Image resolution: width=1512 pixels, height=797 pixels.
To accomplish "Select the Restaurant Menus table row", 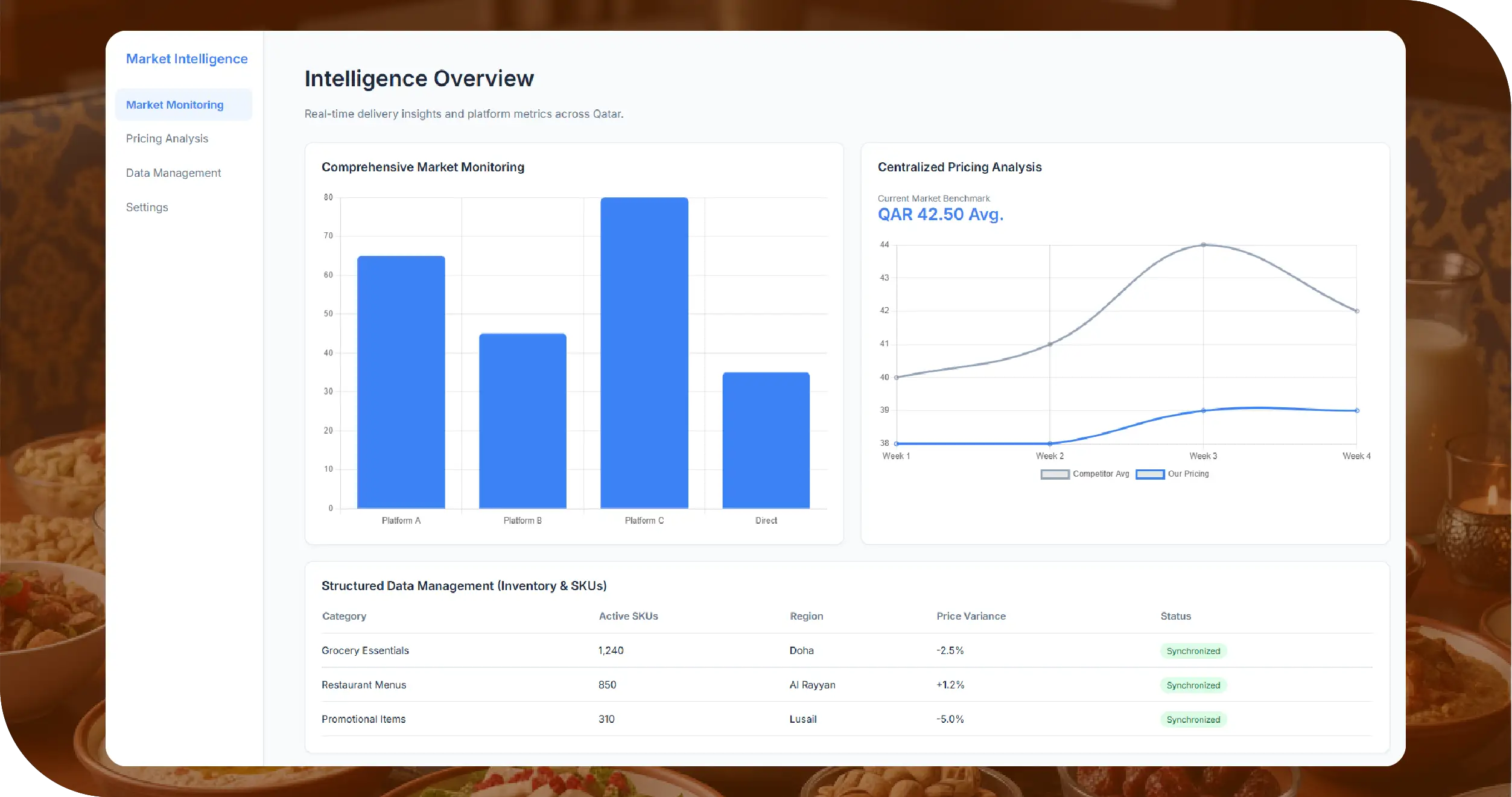I will 364,685.
